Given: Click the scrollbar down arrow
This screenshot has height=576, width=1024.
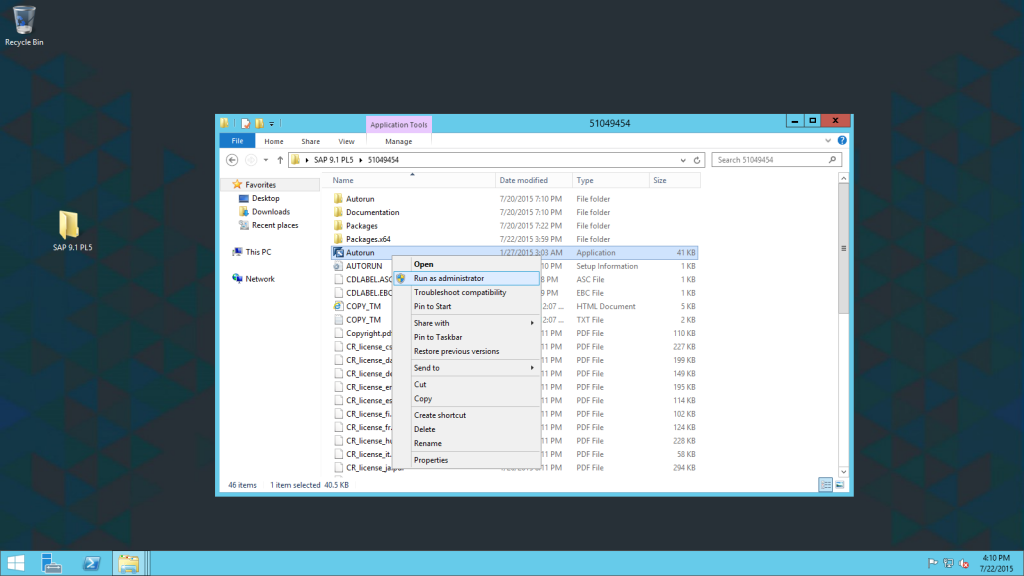Looking at the screenshot, I should pos(843,472).
